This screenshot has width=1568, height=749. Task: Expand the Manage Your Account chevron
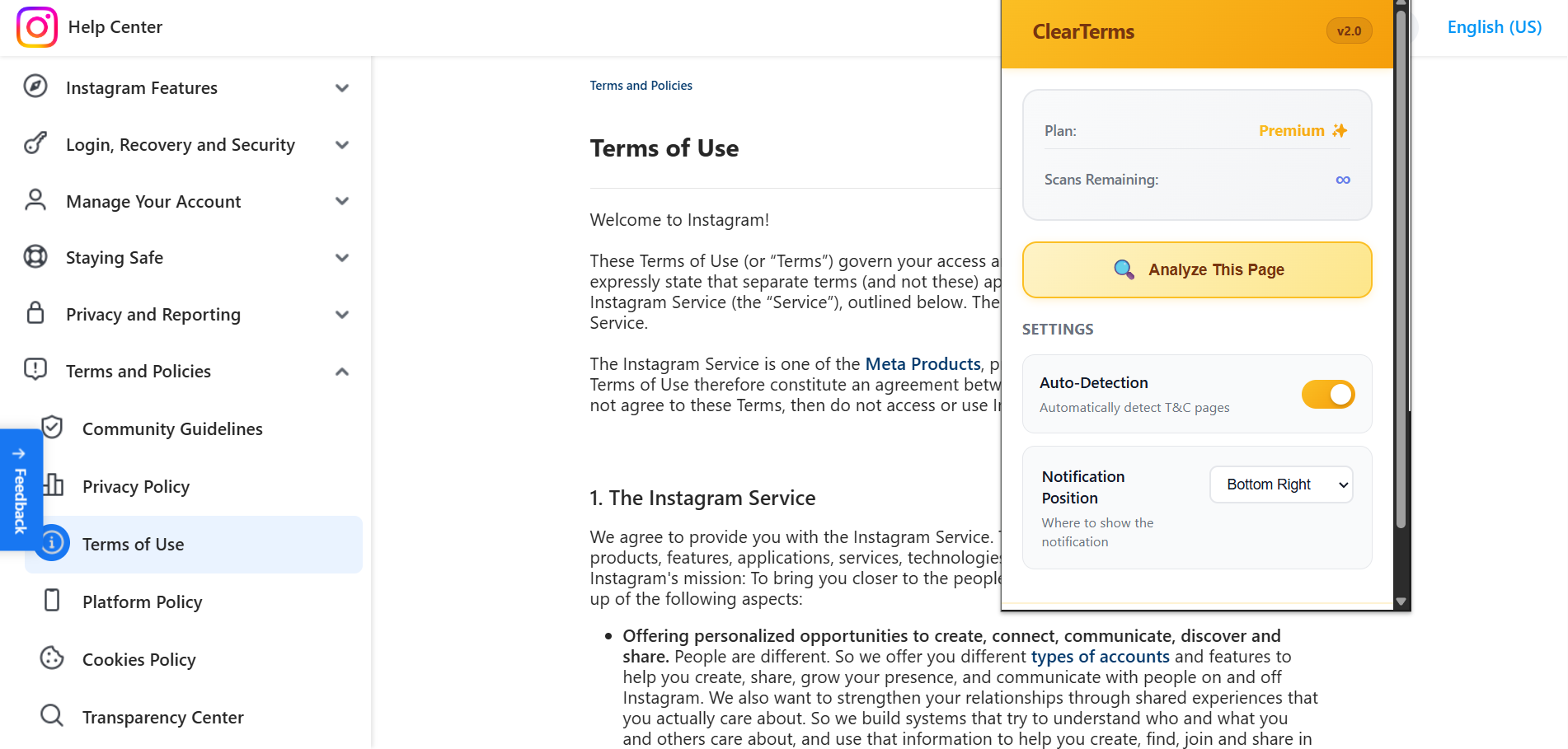coord(342,201)
